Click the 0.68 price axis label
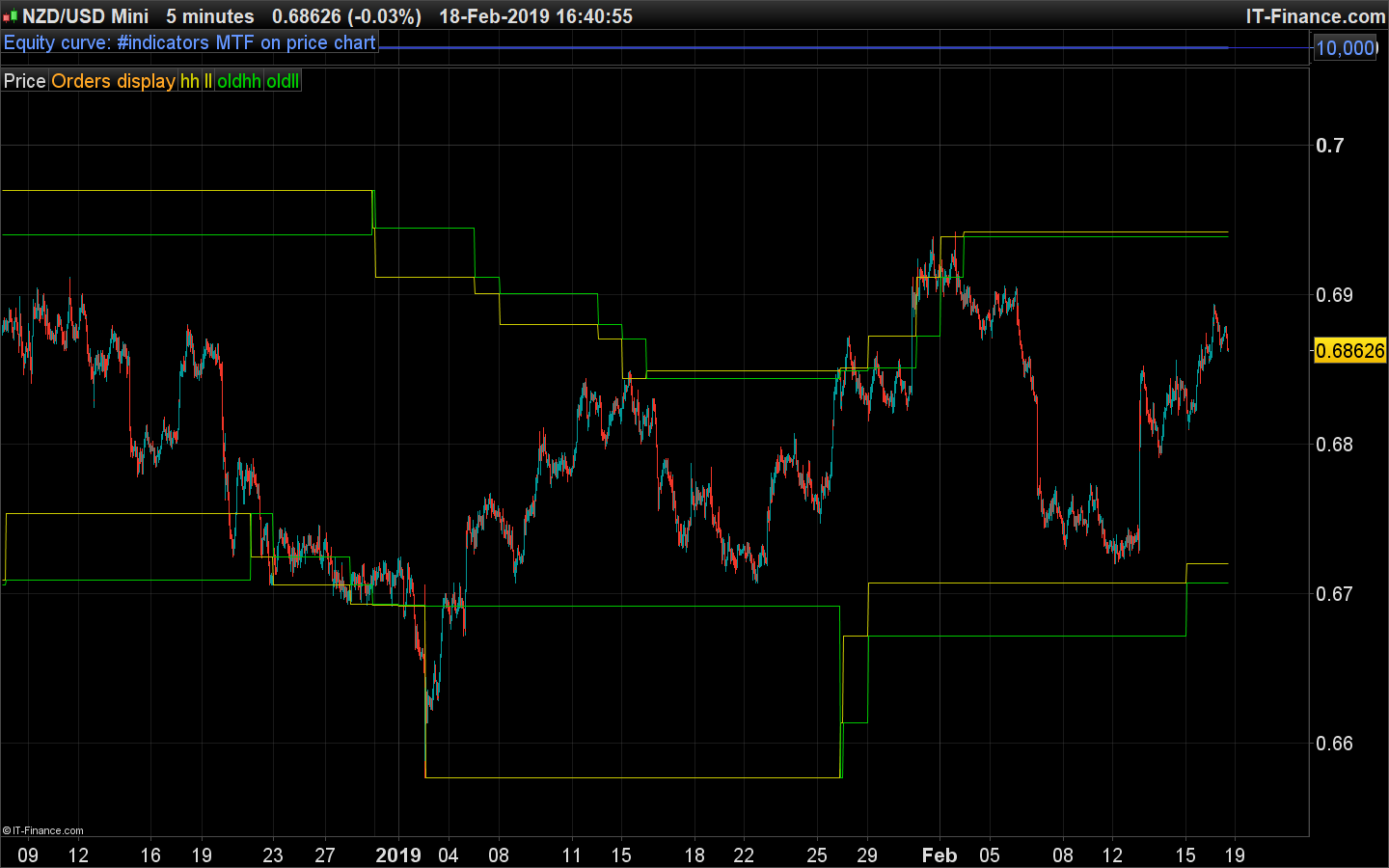 (x=1334, y=445)
